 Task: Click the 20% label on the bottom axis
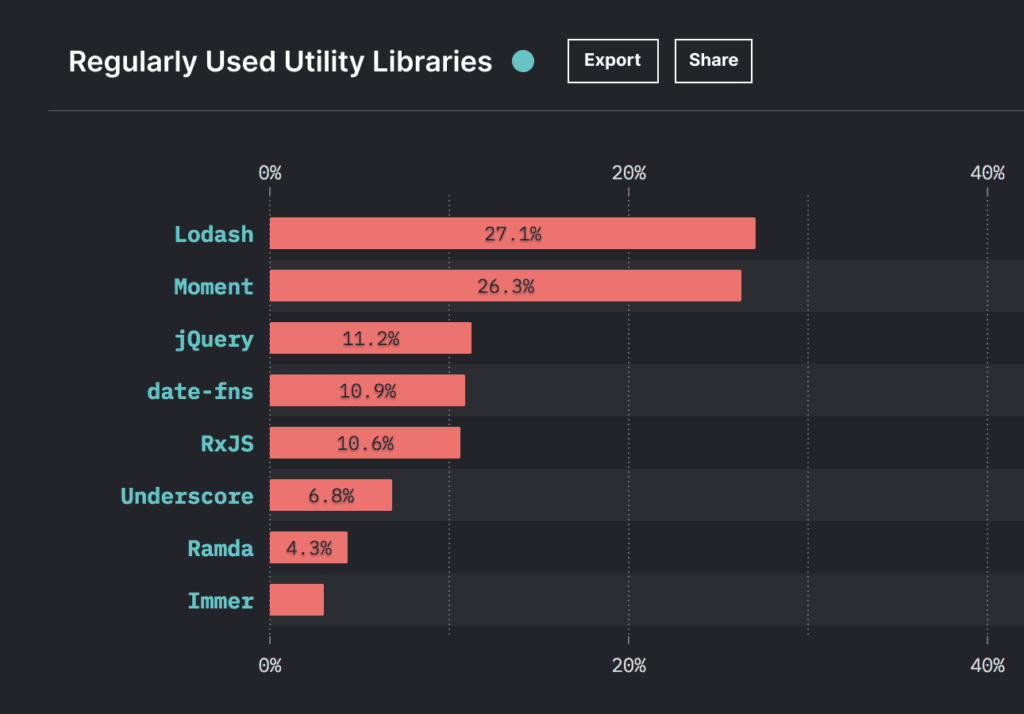[x=629, y=664]
